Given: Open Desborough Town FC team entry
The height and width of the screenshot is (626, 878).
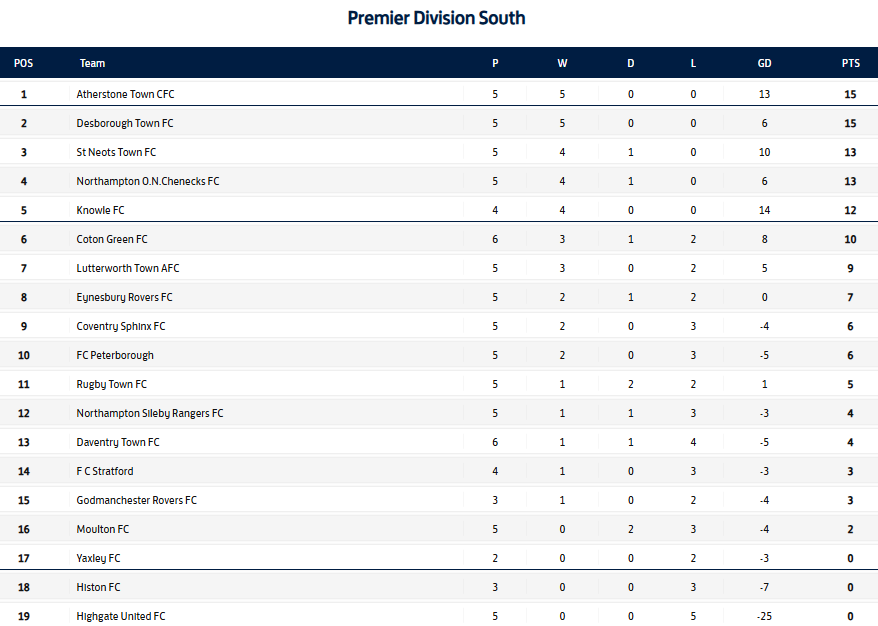Looking at the screenshot, I should 125,123.
